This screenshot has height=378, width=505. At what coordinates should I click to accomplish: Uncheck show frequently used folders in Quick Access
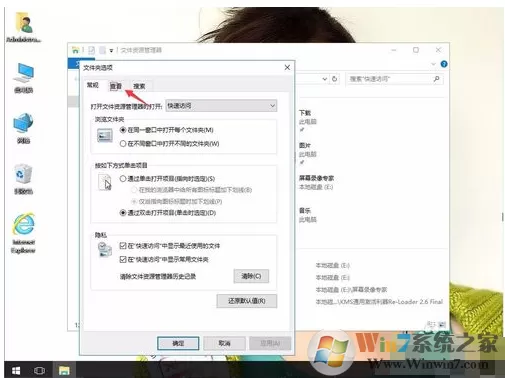(164, 259)
